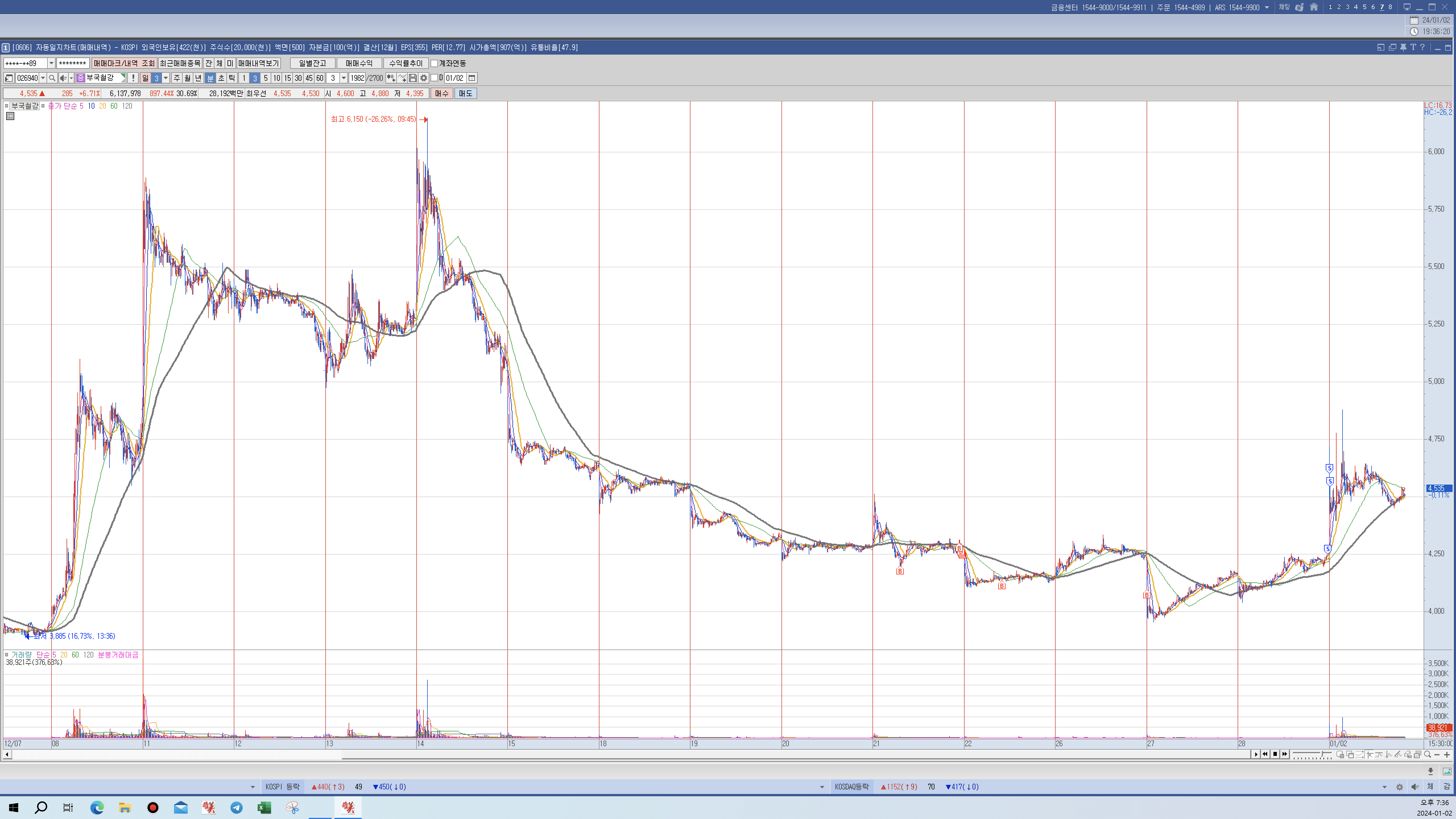Expand the ARS 1544-9900 contact dropdown
This screenshot has height=819, width=1456.
[1267, 7]
